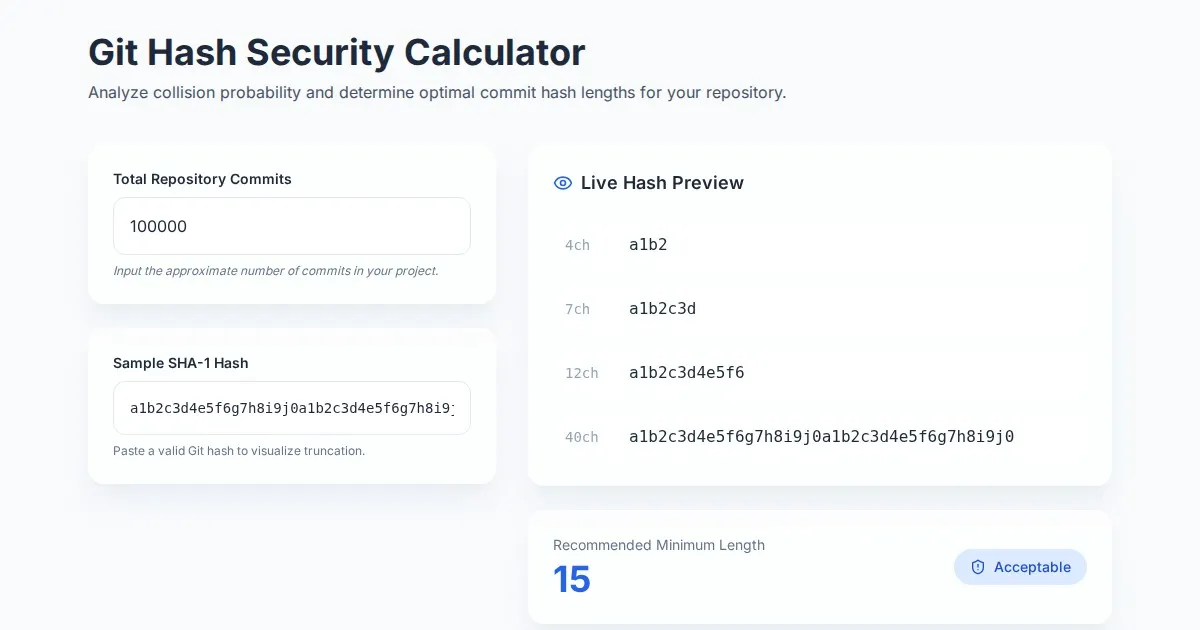
Task: Click the recommended minimum length value 15
Action: (572, 580)
